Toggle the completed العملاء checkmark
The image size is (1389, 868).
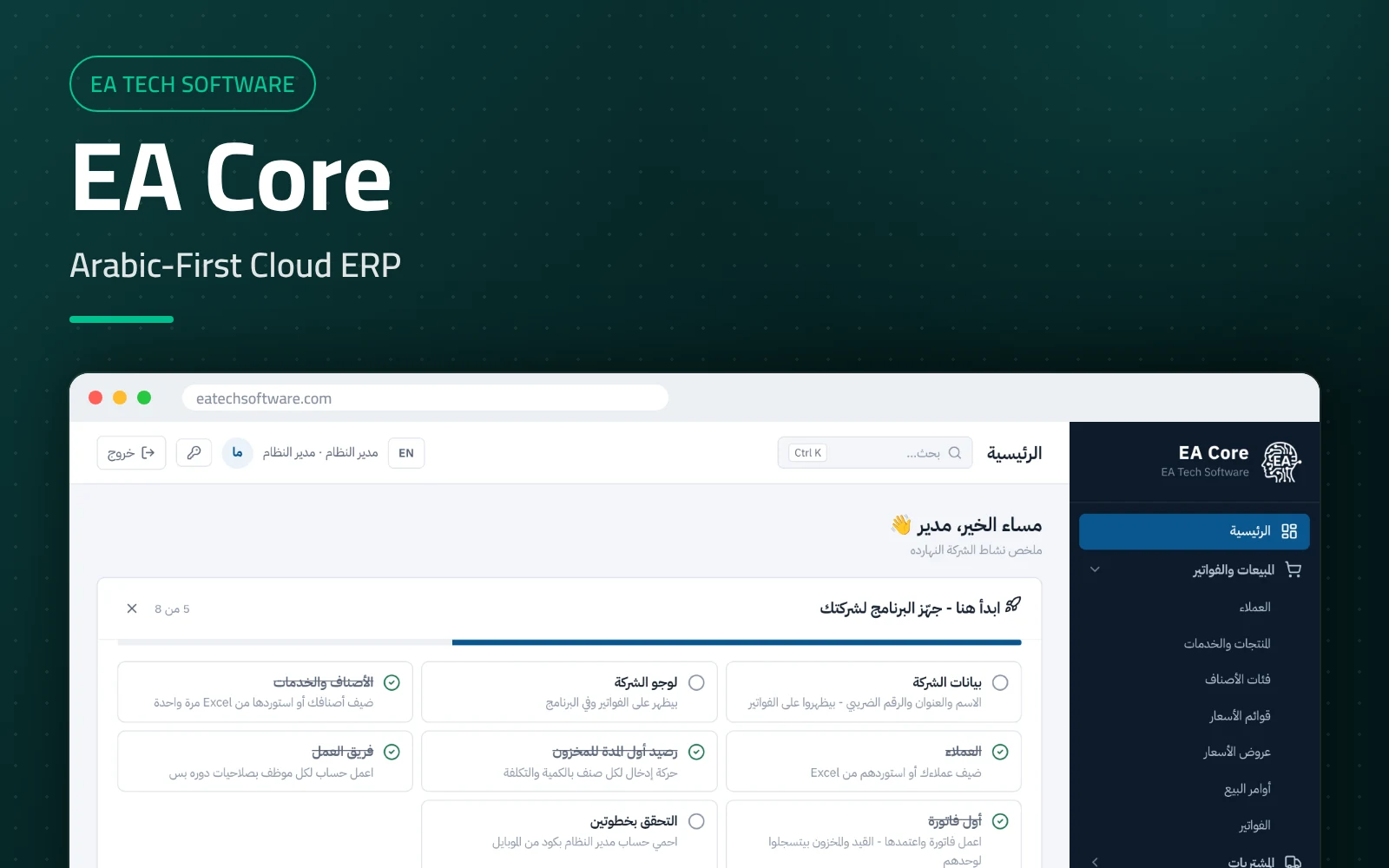pyautogui.click(x=1000, y=752)
